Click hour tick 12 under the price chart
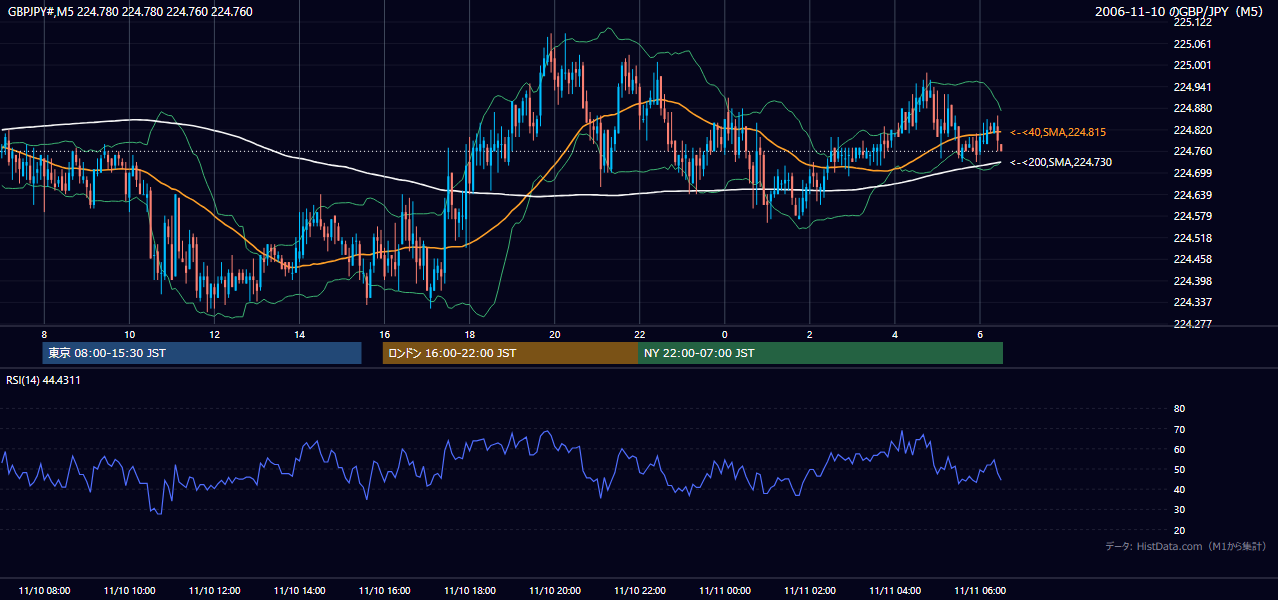The height and width of the screenshot is (600, 1278). click(x=214, y=334)
